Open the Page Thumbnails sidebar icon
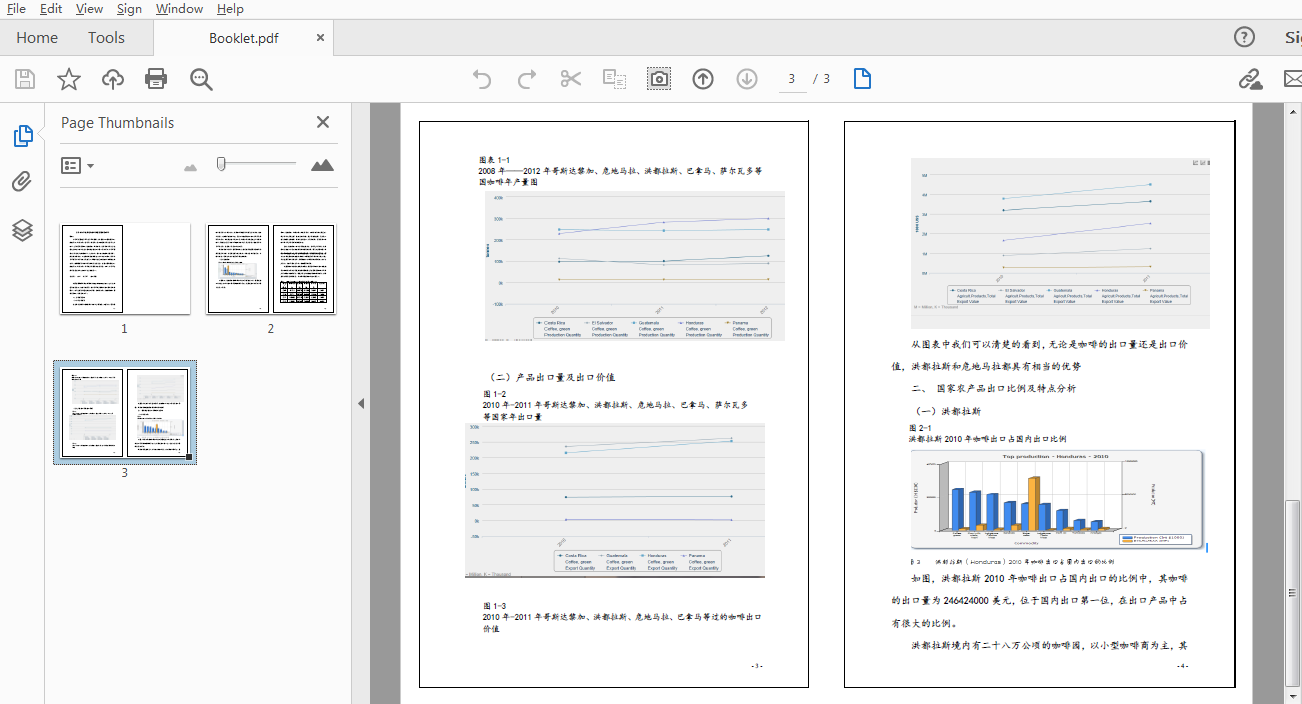Viewport: 1302px width, 704px height. click(x=23, y=137)
